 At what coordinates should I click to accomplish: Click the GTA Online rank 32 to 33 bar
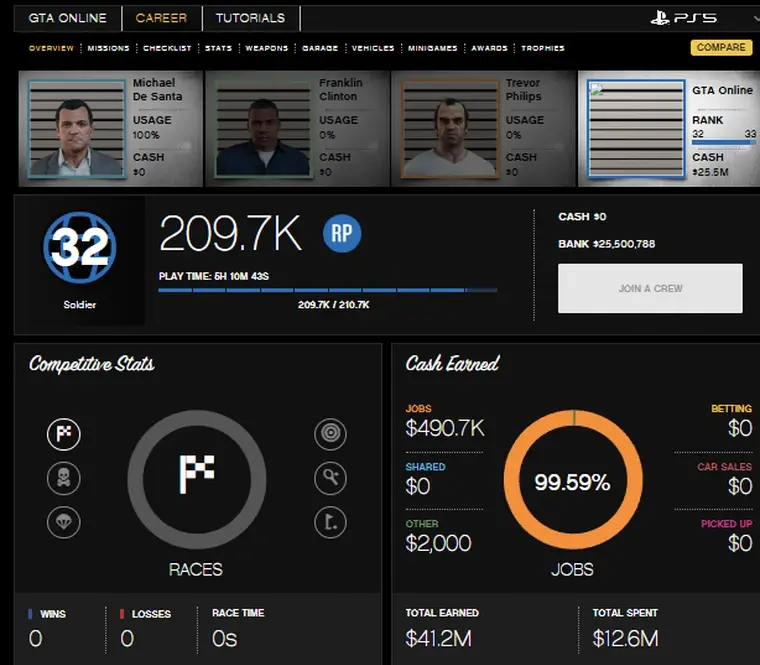click(x=724, y=142)
